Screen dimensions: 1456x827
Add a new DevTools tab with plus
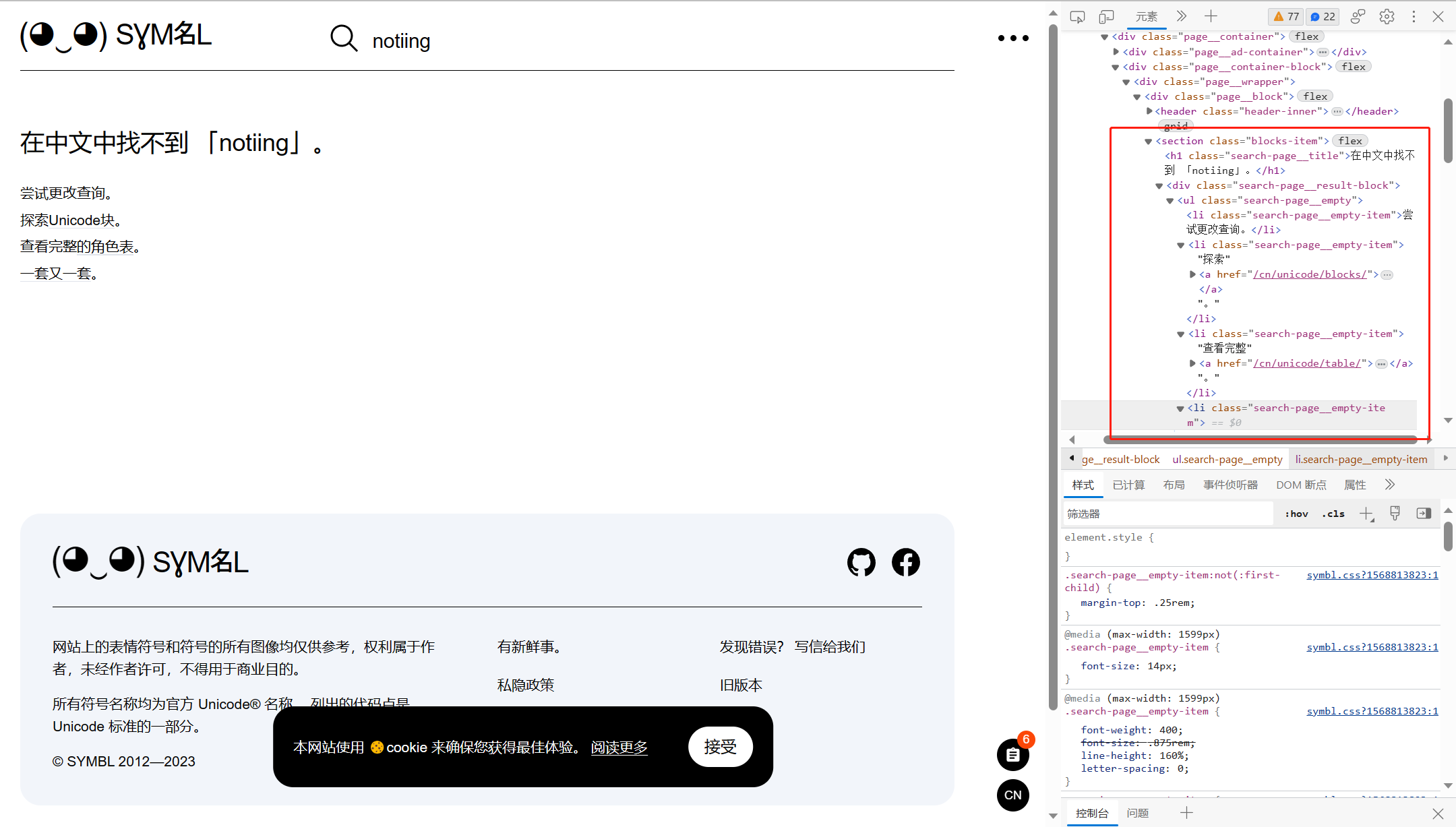tap(1211, 16)
